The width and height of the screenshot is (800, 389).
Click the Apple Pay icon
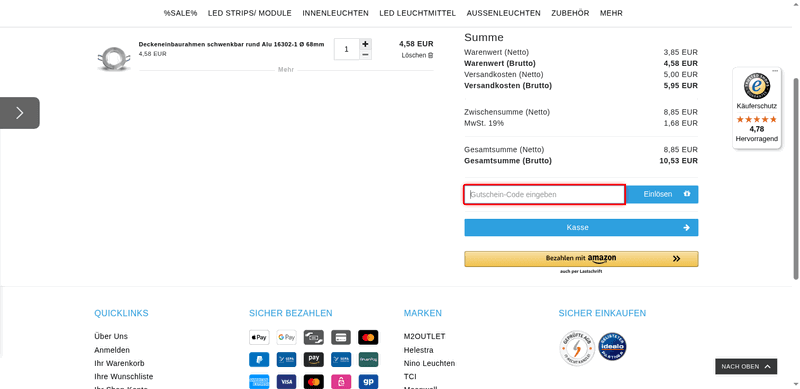click(259, 337)
